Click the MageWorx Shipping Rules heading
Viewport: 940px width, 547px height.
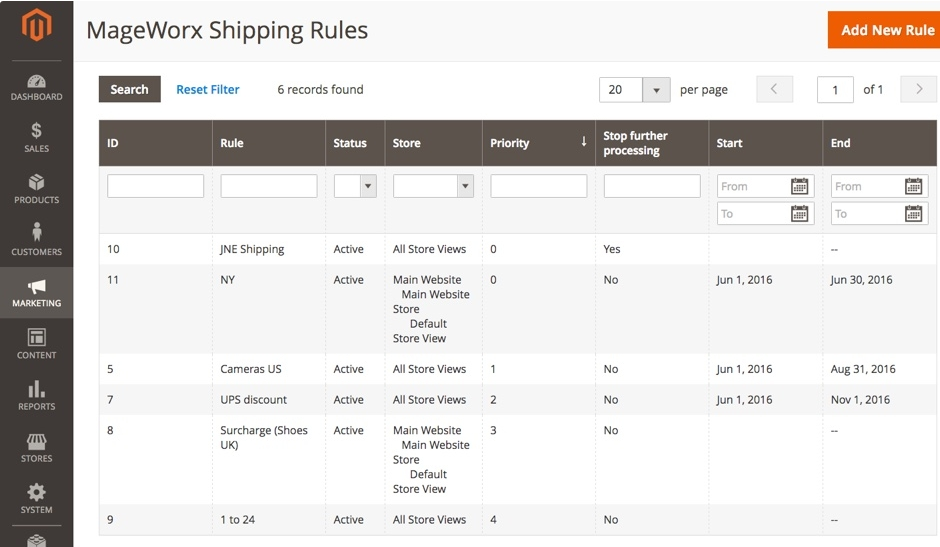pos(227,30)
